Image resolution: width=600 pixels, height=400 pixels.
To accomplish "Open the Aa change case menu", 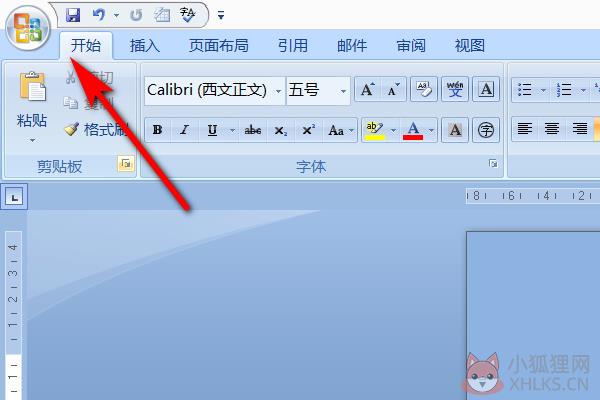I will [340, 130].
